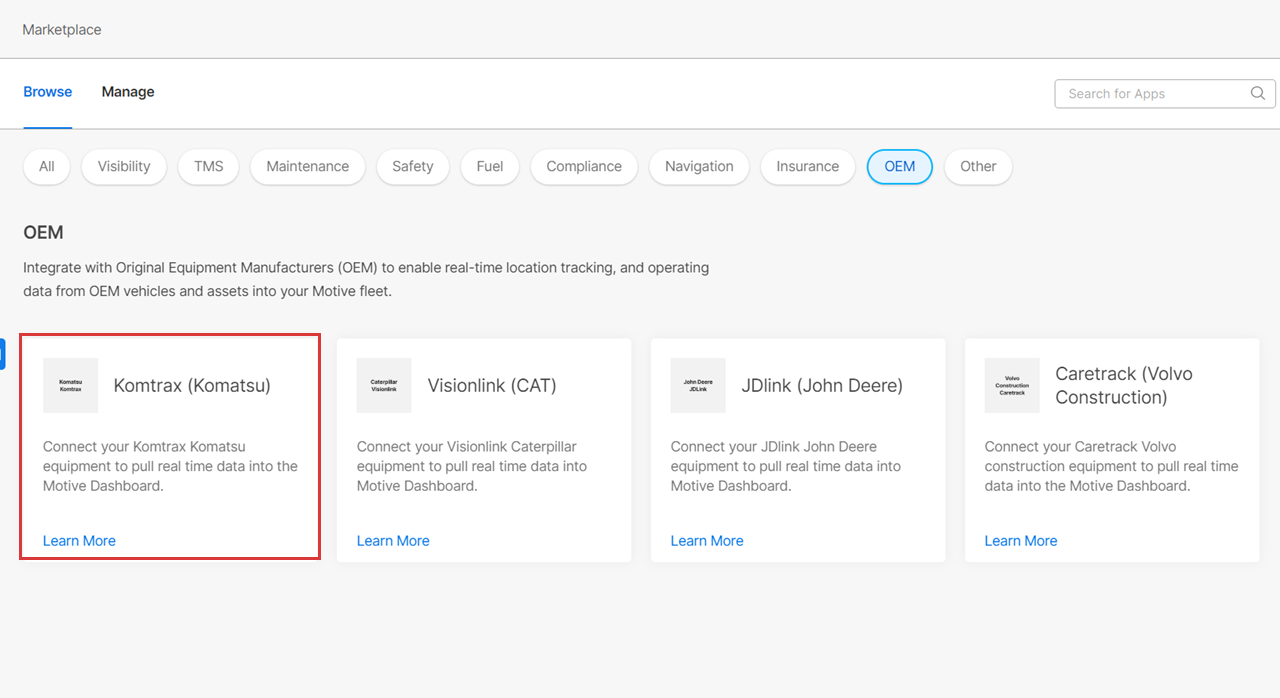
Task: Click the selected OEM filter chip
Action: (x=900, y=167)
